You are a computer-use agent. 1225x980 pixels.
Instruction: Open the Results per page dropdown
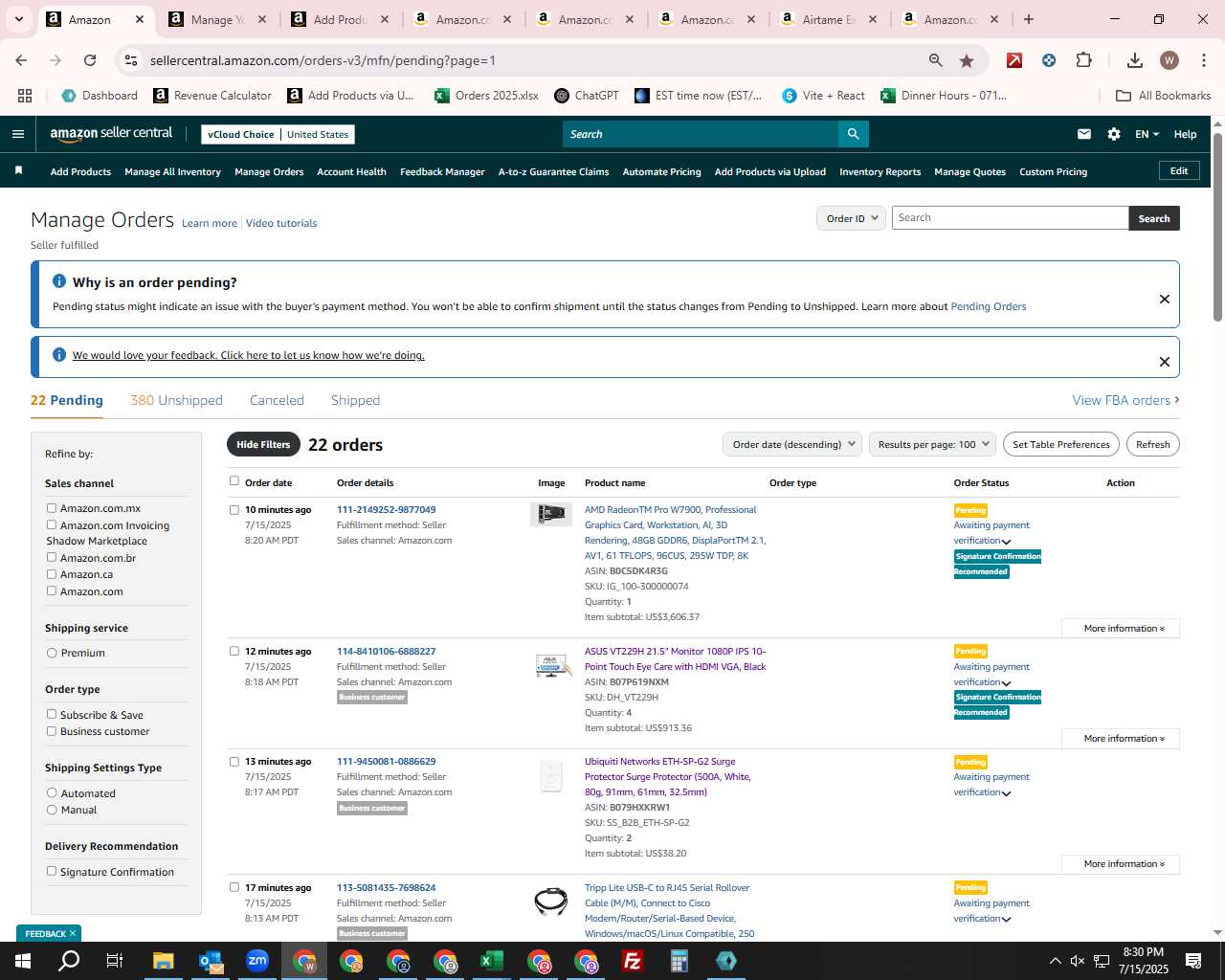click(x=933, y=444)
